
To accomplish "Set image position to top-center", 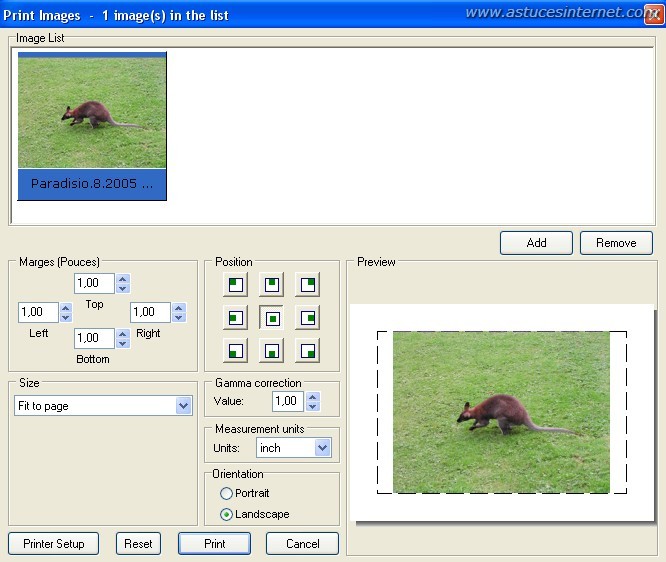I will pyautogui.click(x=271, y=284).
